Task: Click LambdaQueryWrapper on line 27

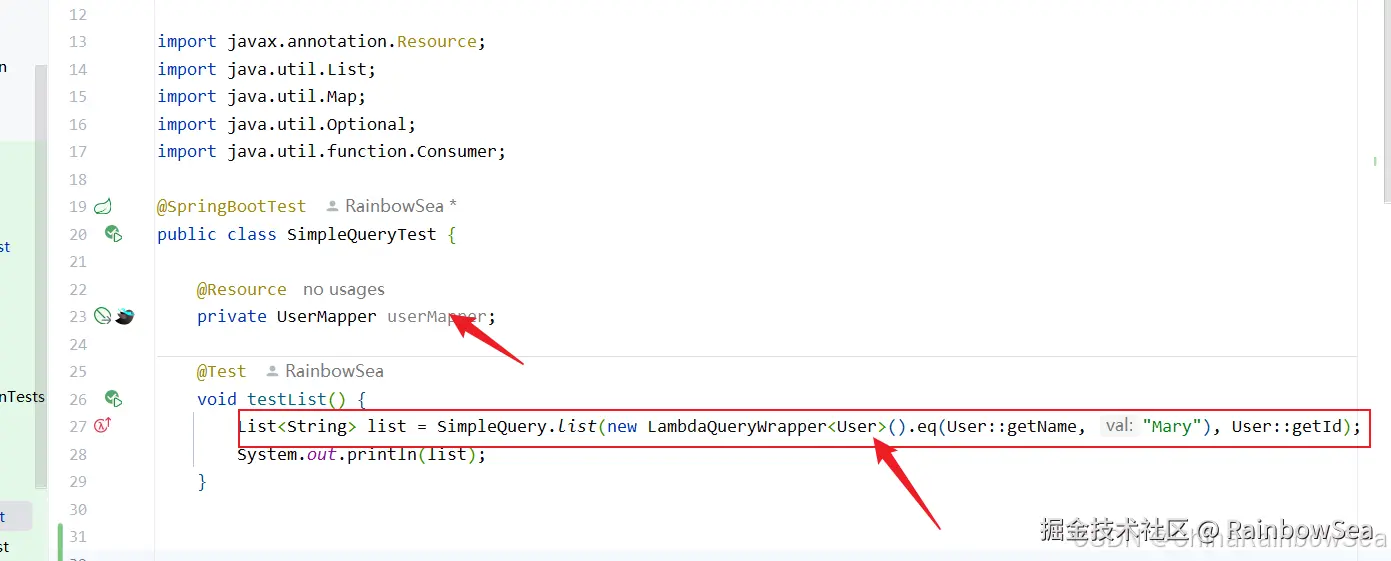Action: (x=736, y=426)
